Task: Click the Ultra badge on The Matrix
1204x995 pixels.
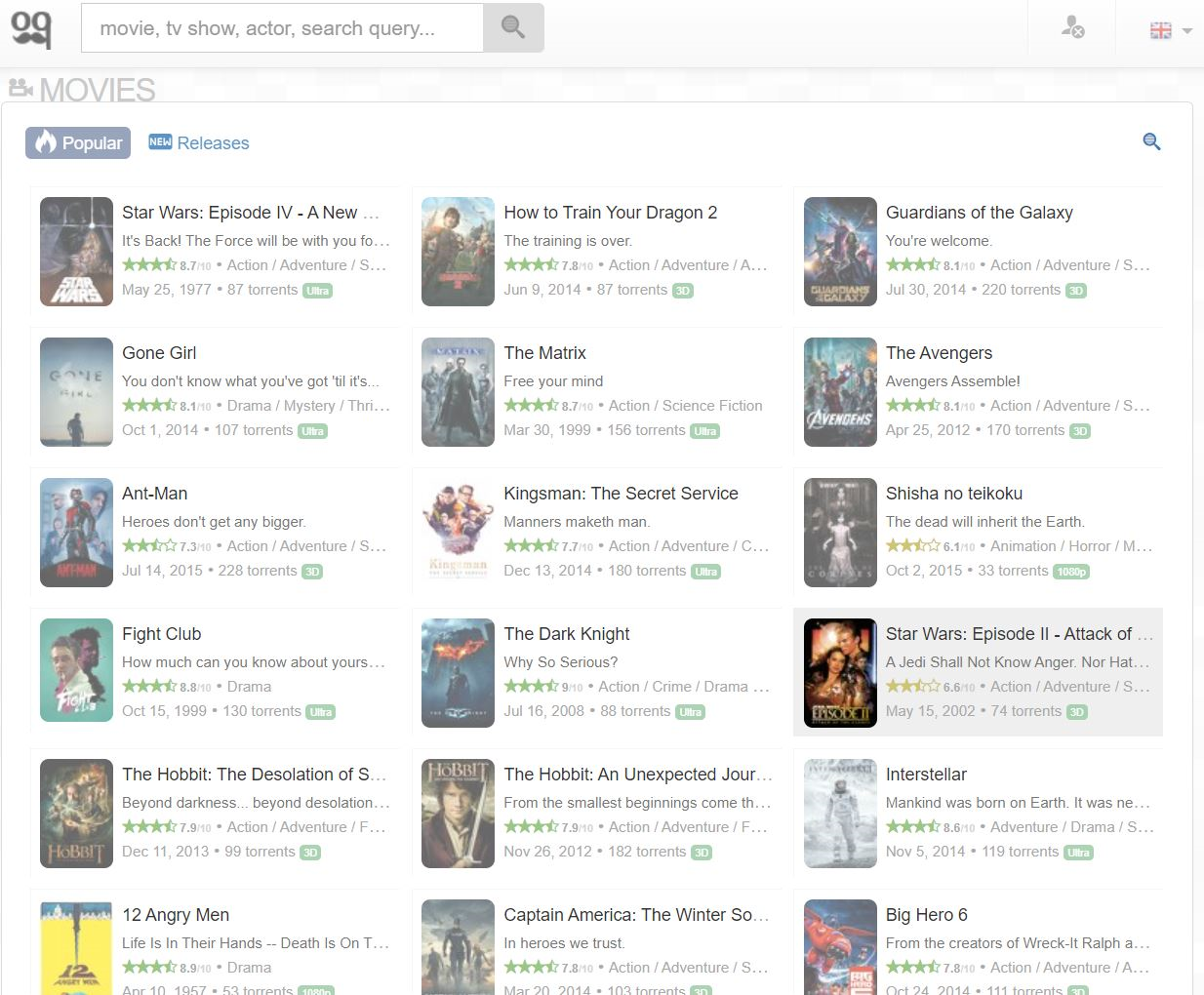Action: point(704,431)
